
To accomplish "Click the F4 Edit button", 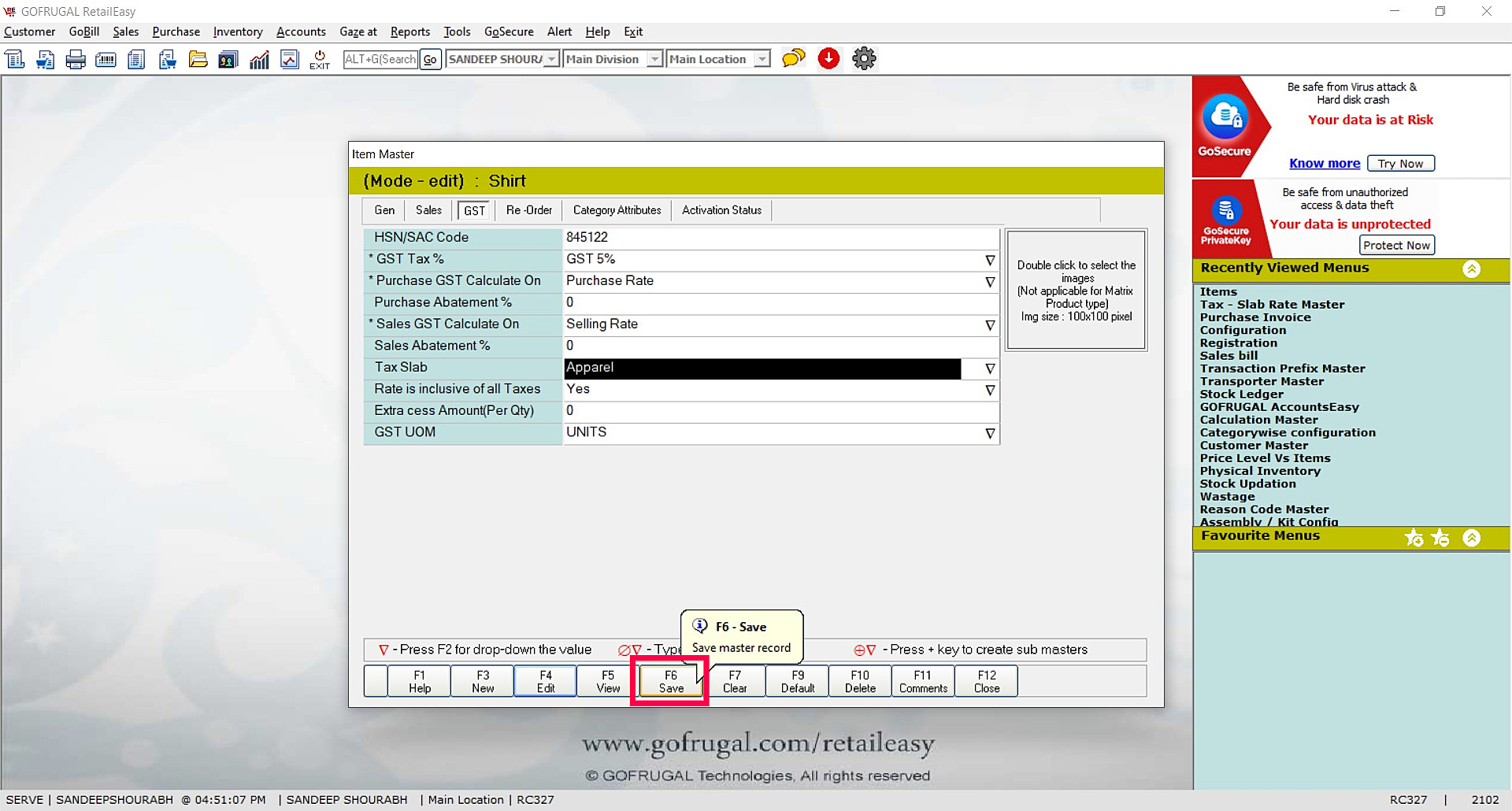I will (546, 681).
